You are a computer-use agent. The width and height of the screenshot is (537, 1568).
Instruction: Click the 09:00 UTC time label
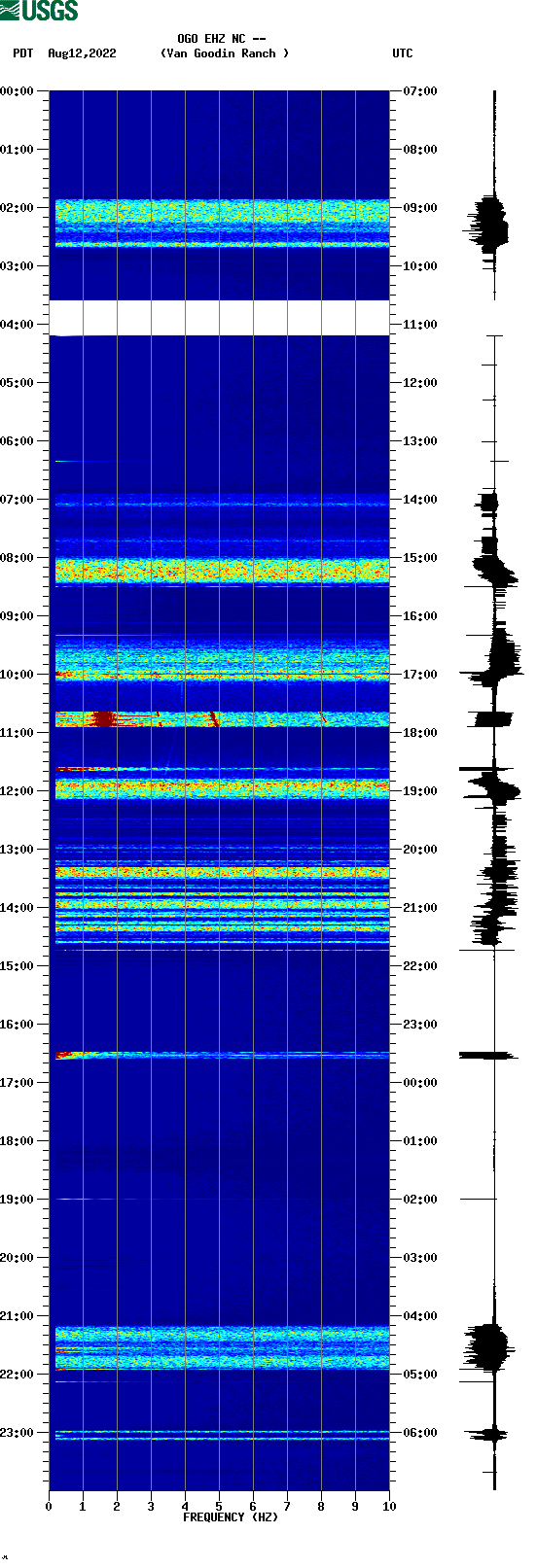(x=420, y=208)
